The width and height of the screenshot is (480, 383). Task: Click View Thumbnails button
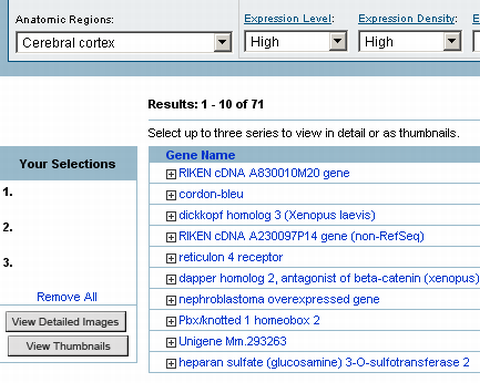68,346
